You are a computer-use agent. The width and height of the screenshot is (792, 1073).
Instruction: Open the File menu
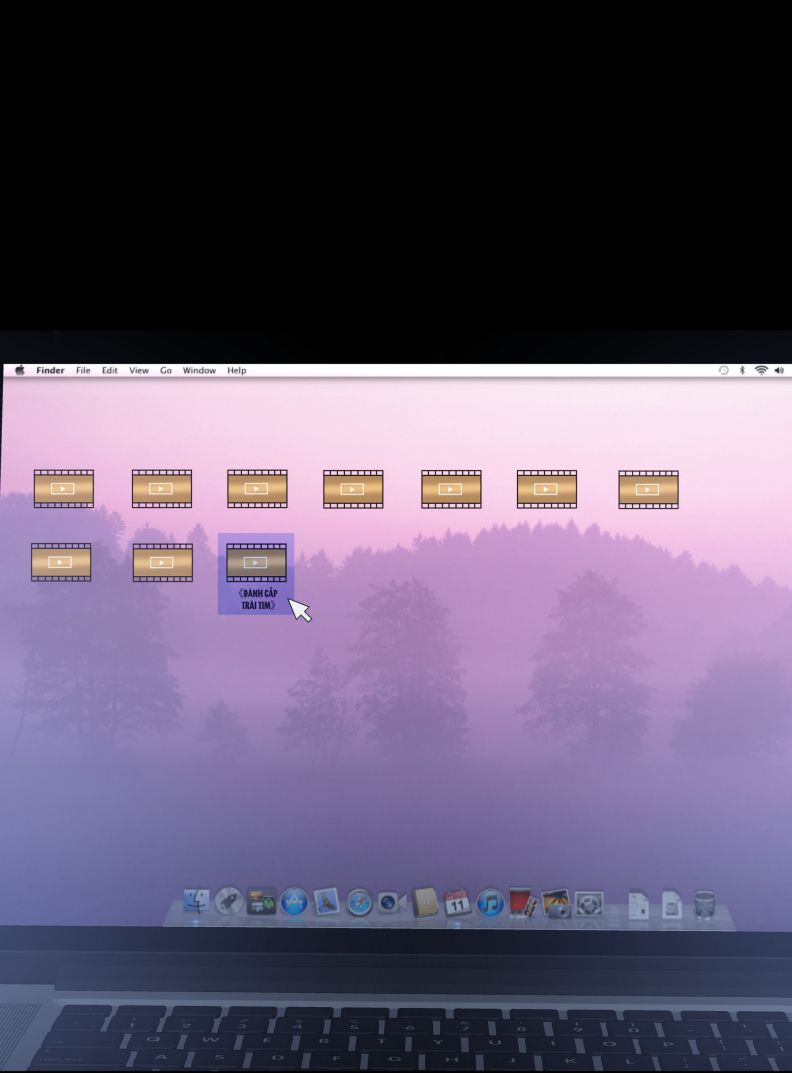pos(83,370)
